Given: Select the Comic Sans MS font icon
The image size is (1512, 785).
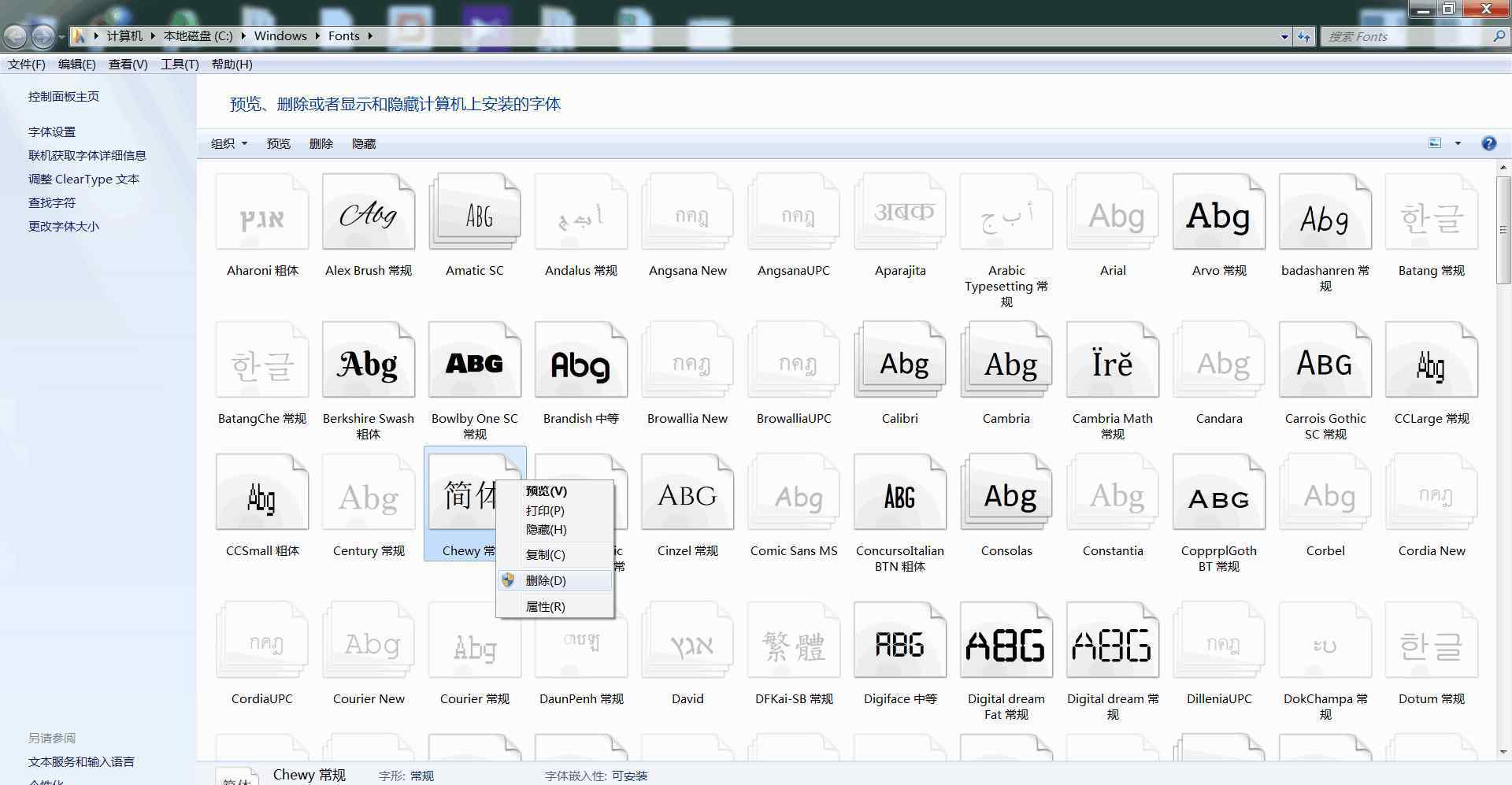Looking at the screenshot, I should tap(794, 493).
